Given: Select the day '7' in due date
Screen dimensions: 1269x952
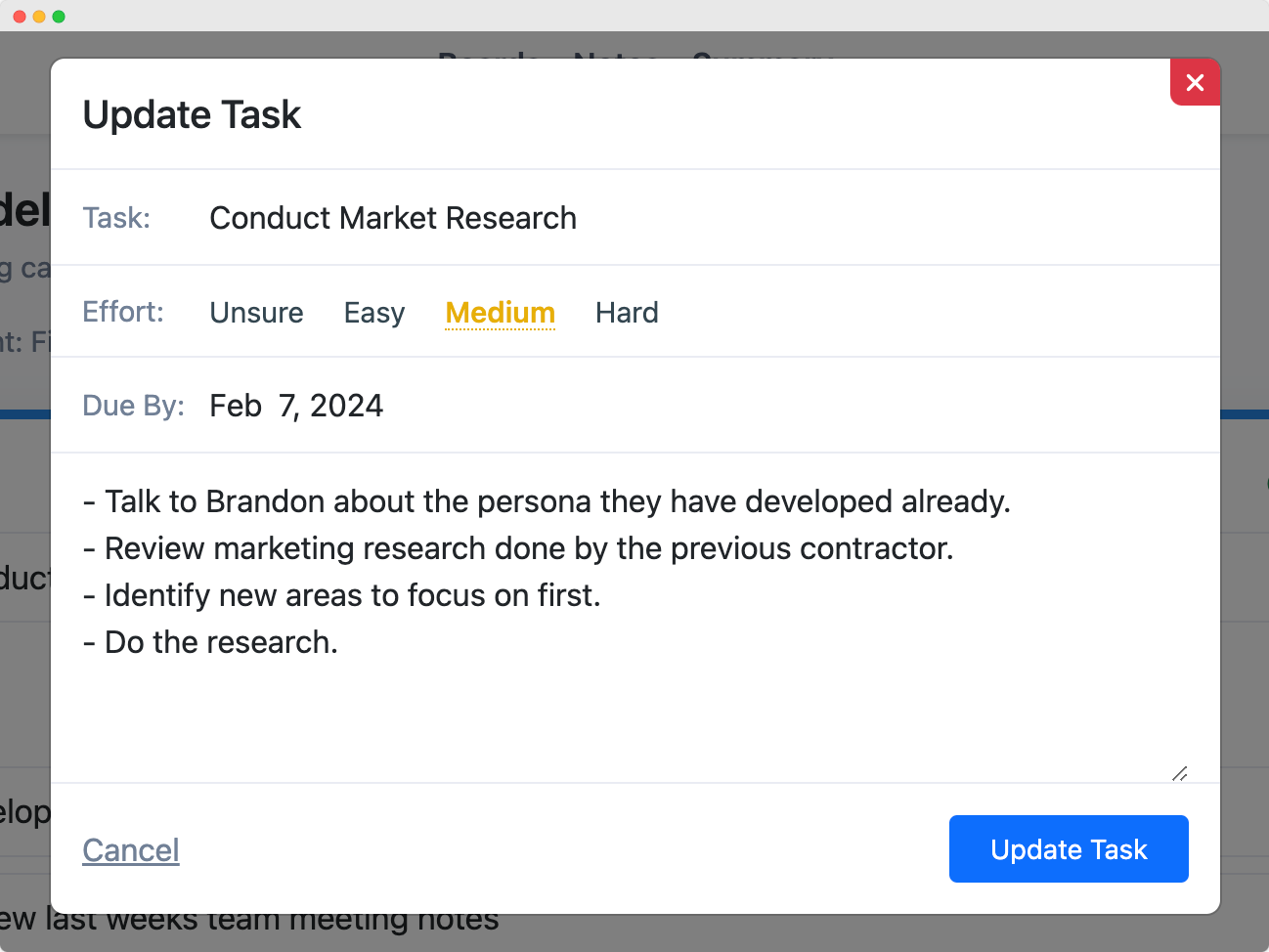Looking at the screenshot, I should (x=287, y=406).
